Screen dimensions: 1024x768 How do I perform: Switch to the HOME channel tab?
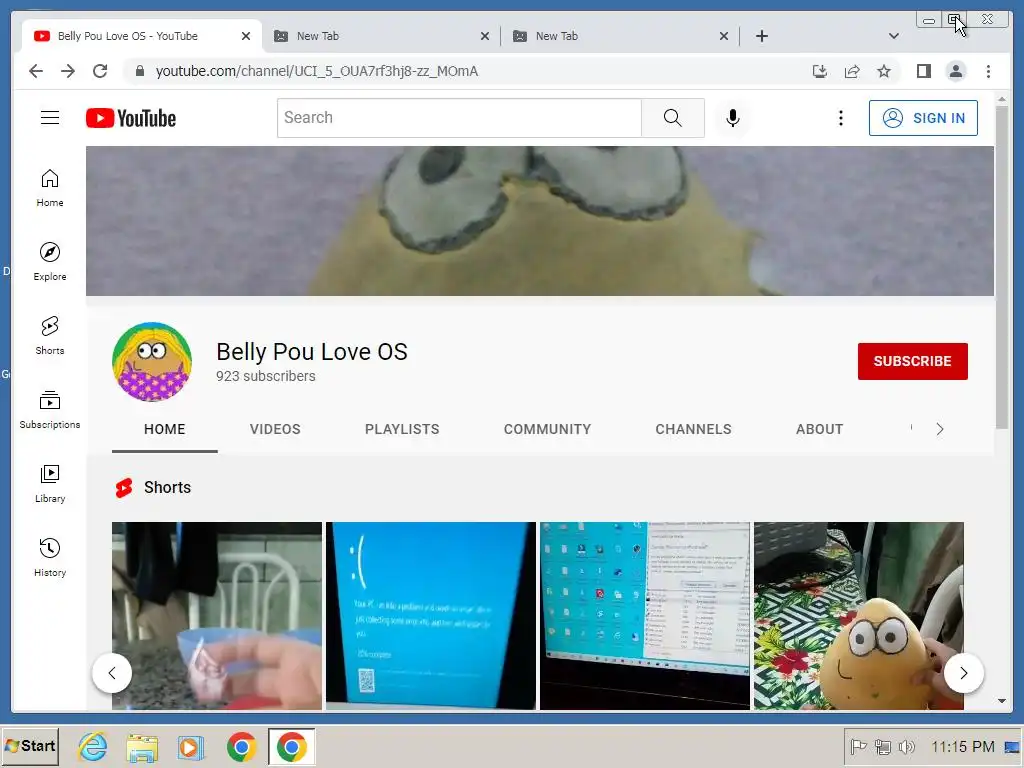click(165, 429)
